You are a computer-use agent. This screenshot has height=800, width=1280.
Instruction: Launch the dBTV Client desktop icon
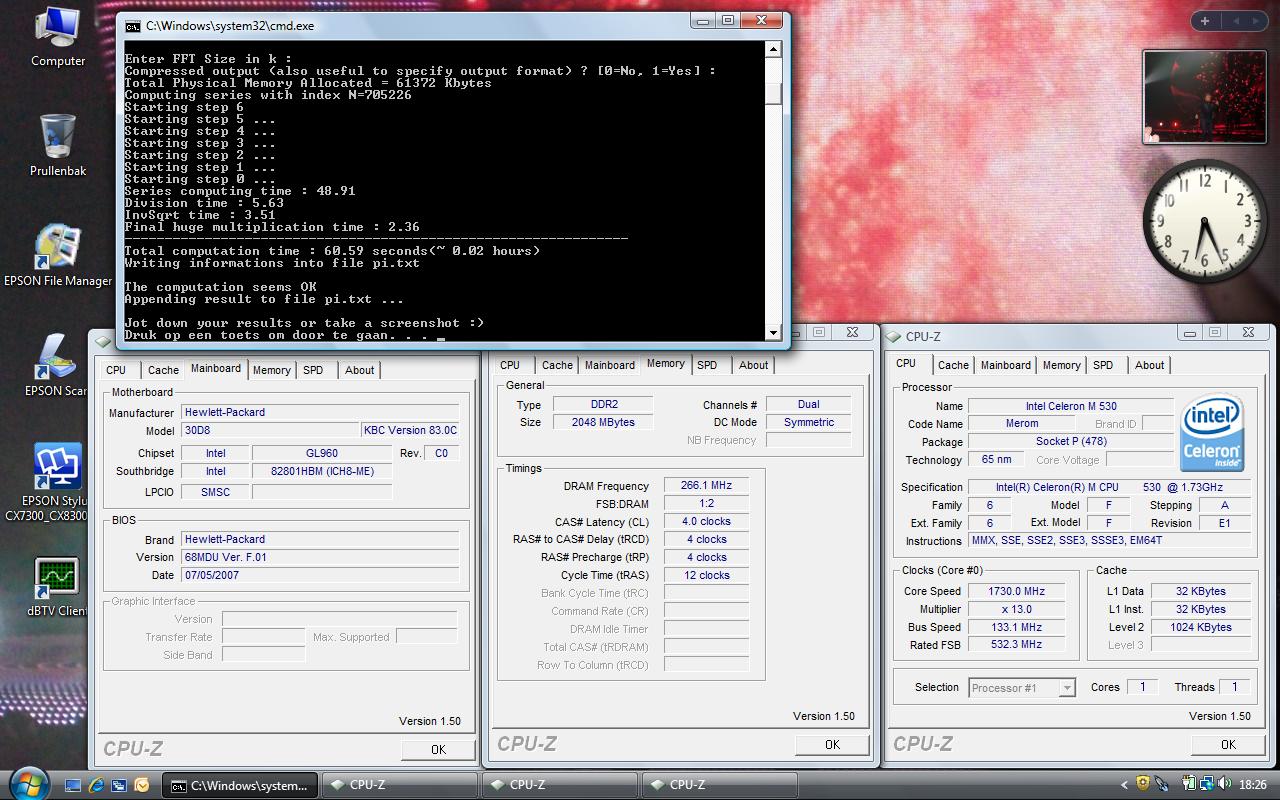click(58, 587)
